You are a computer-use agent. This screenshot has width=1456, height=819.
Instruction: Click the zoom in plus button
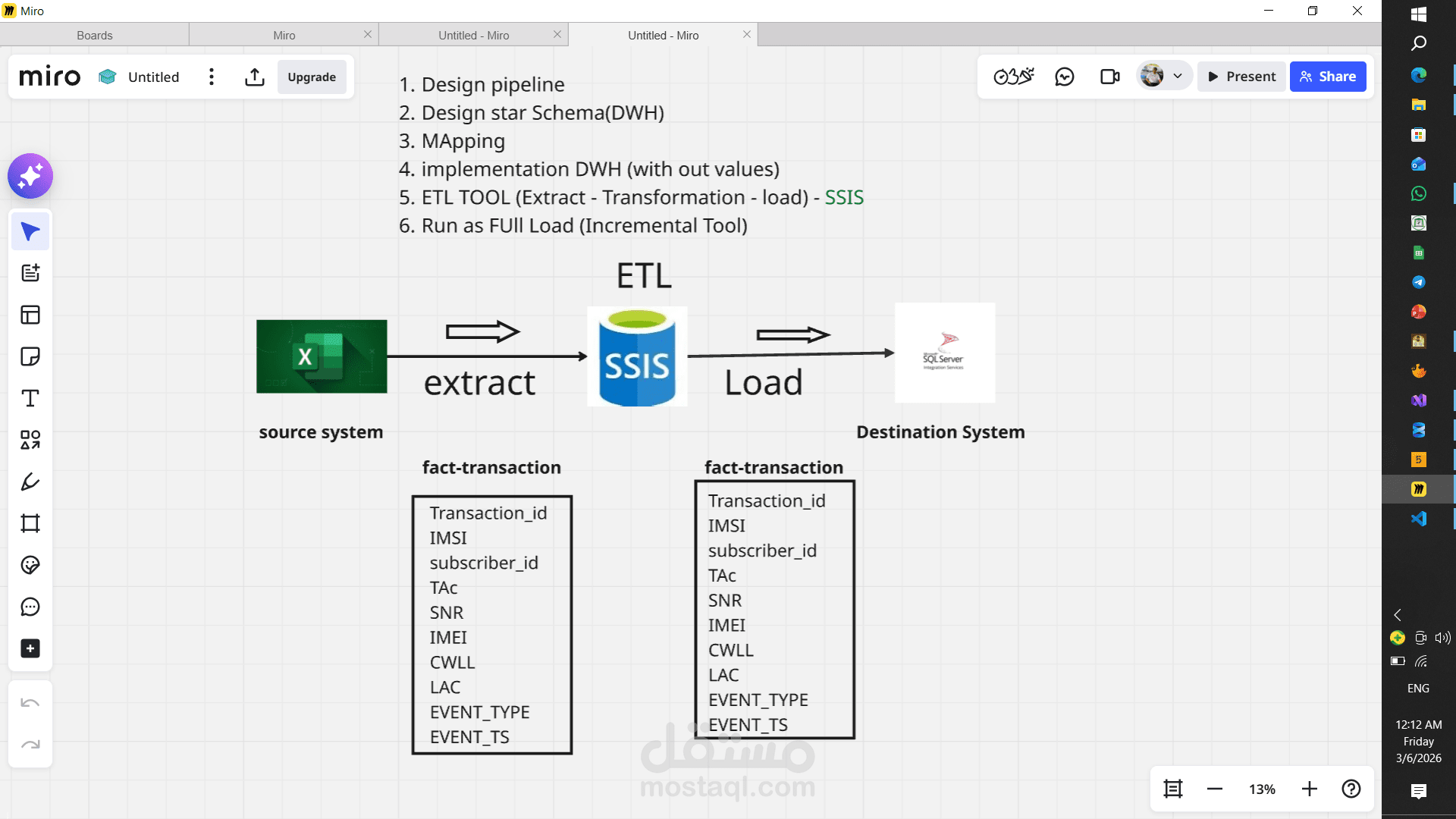[1310, 789]
